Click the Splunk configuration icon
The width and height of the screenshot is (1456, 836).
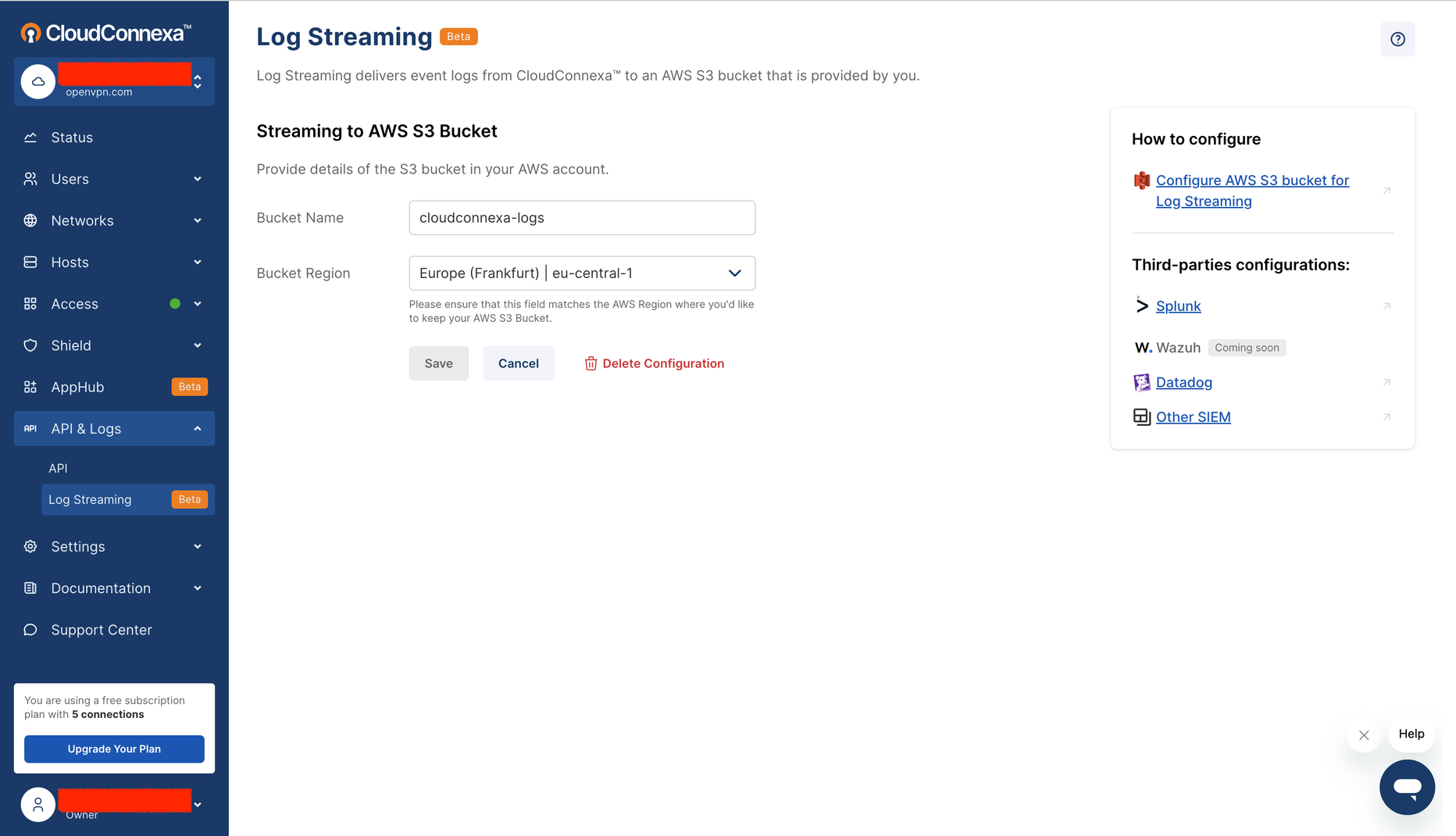pos(1141,305)
